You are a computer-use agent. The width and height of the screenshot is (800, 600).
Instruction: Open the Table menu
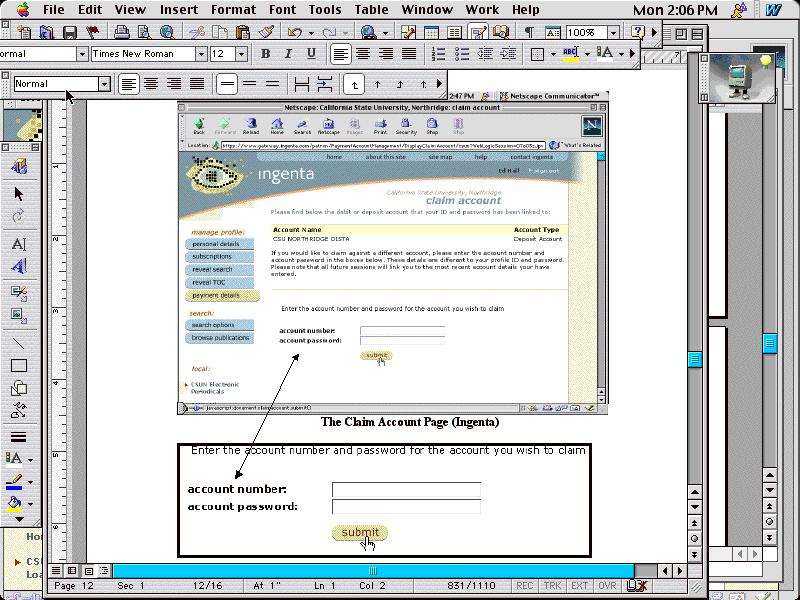pyautogui.click(x=371, y=10)
